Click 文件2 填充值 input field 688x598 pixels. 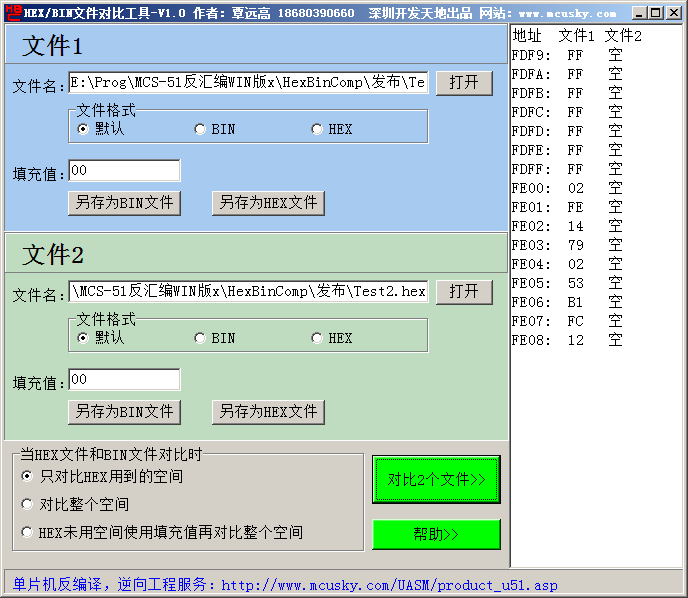(124, 381)
